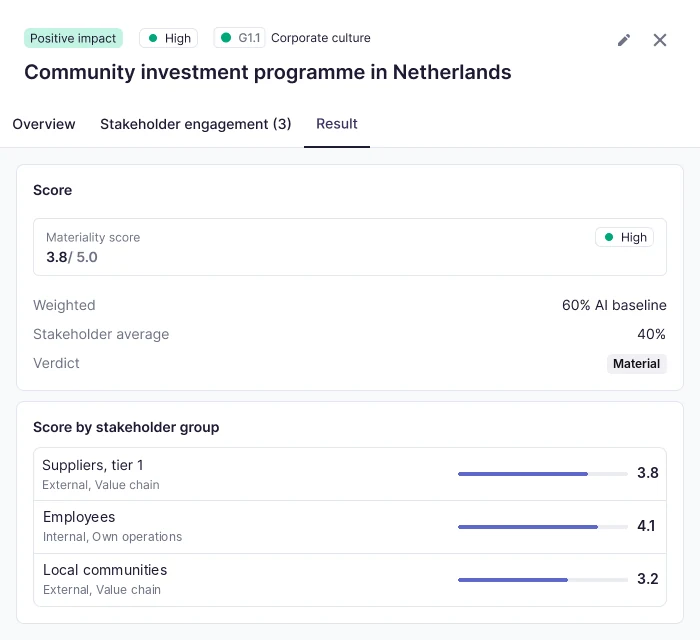The image size is (700, 640).
Task: Click the 3.8/ 5.0 score value
Action: click(x=71, y=257)
